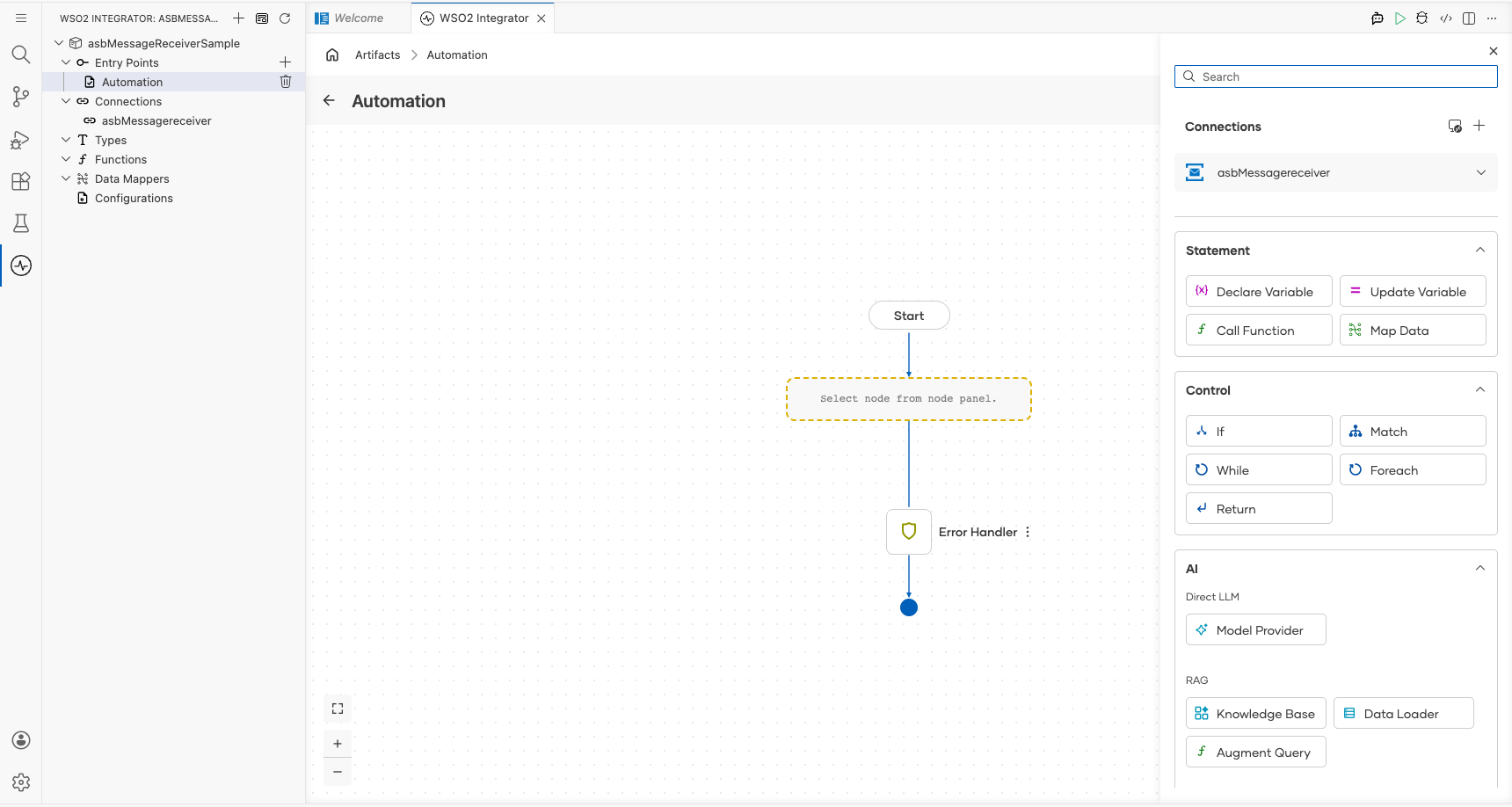Go to home icon in breadcrumb
The width and height of the screenshot is (1512, 807).
tap(332, 55)
